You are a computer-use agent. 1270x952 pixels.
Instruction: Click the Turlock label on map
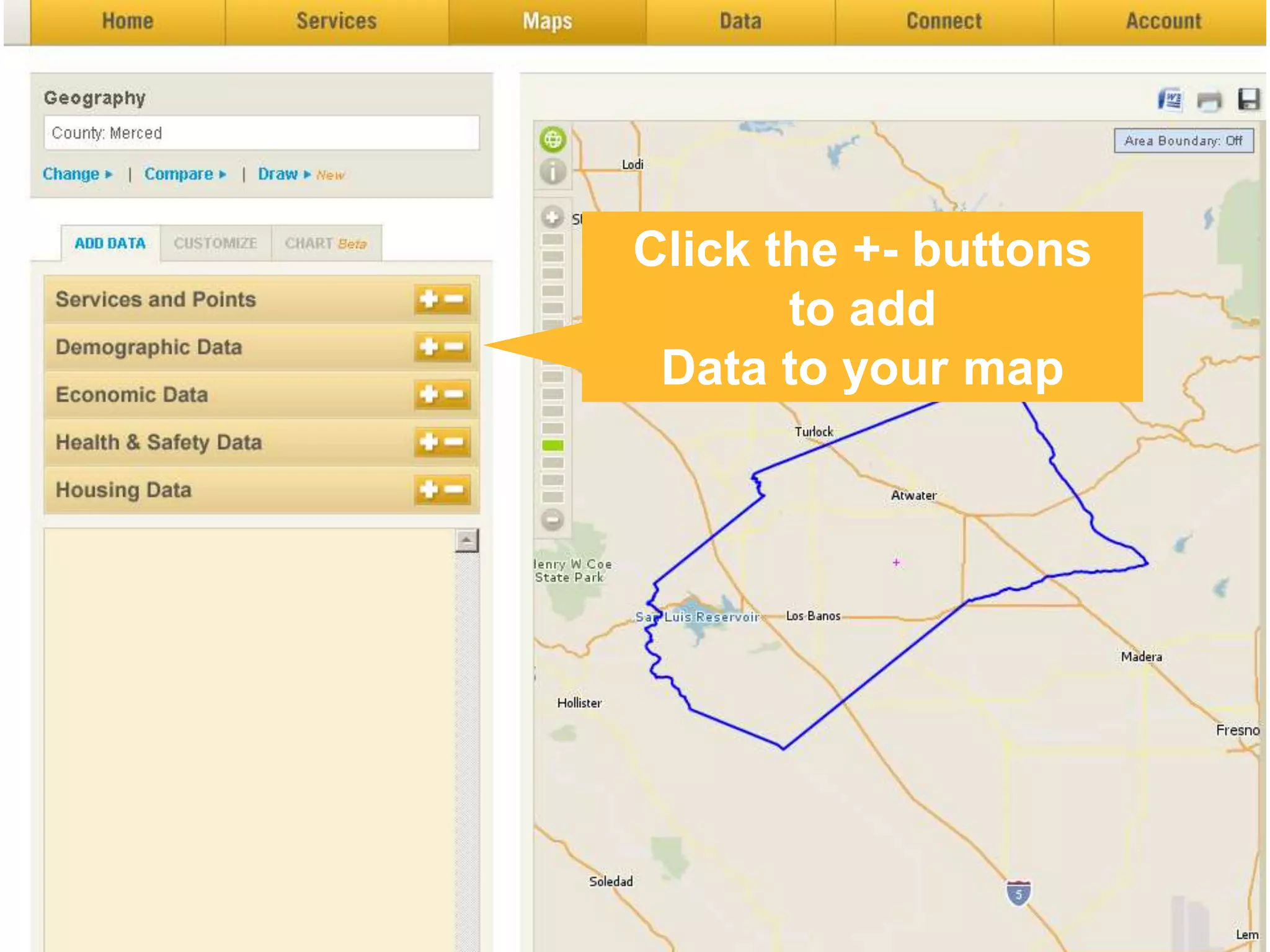[814, 431]
